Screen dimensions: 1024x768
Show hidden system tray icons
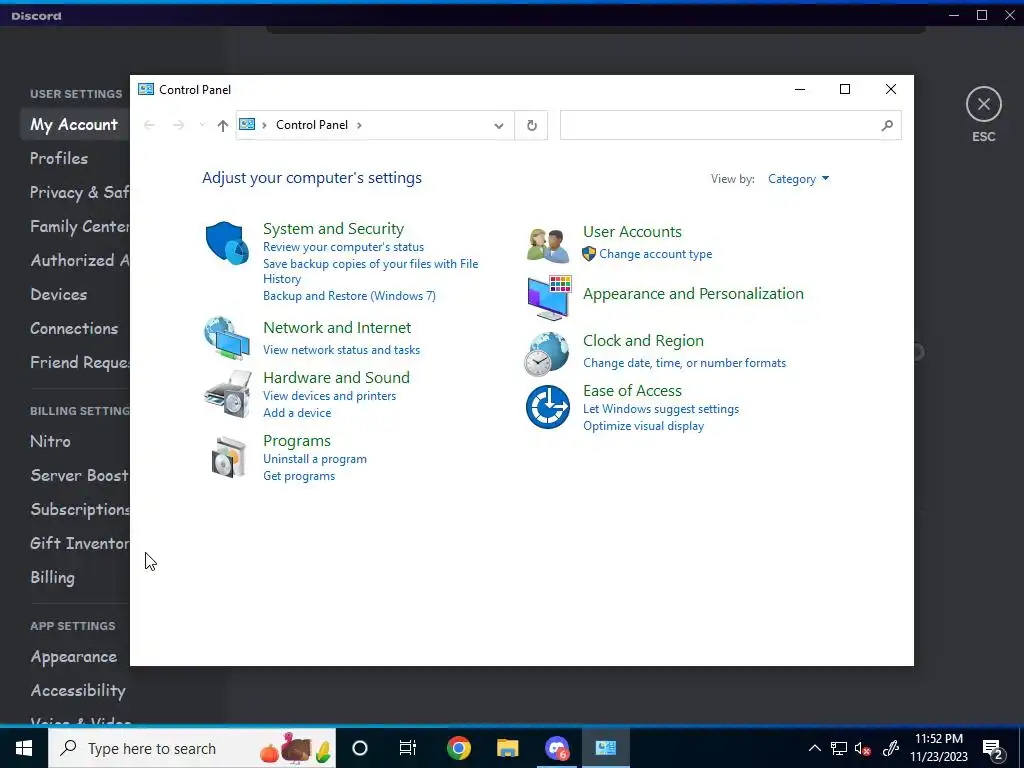click(814, 748)
